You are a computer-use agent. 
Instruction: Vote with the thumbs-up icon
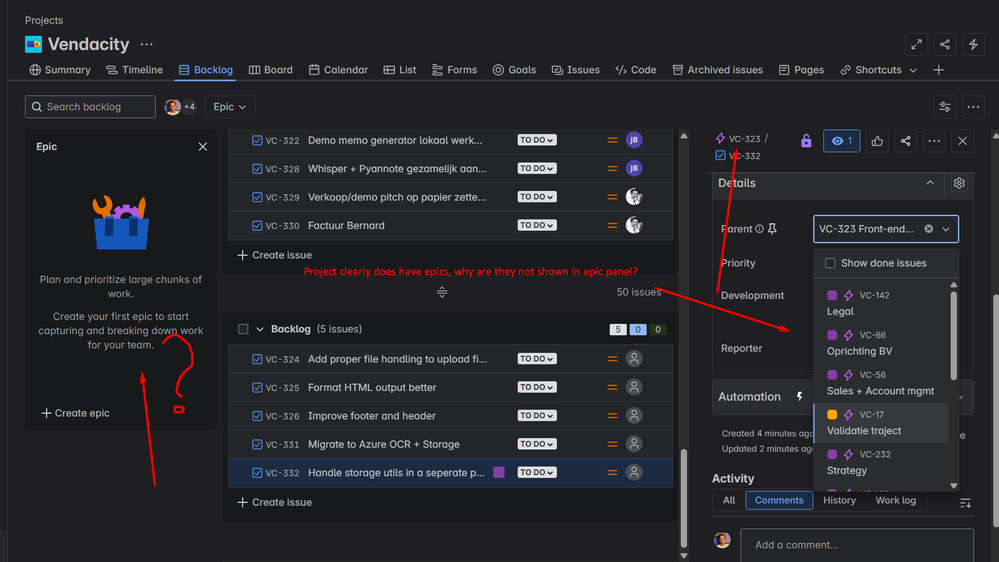(877, 141)
